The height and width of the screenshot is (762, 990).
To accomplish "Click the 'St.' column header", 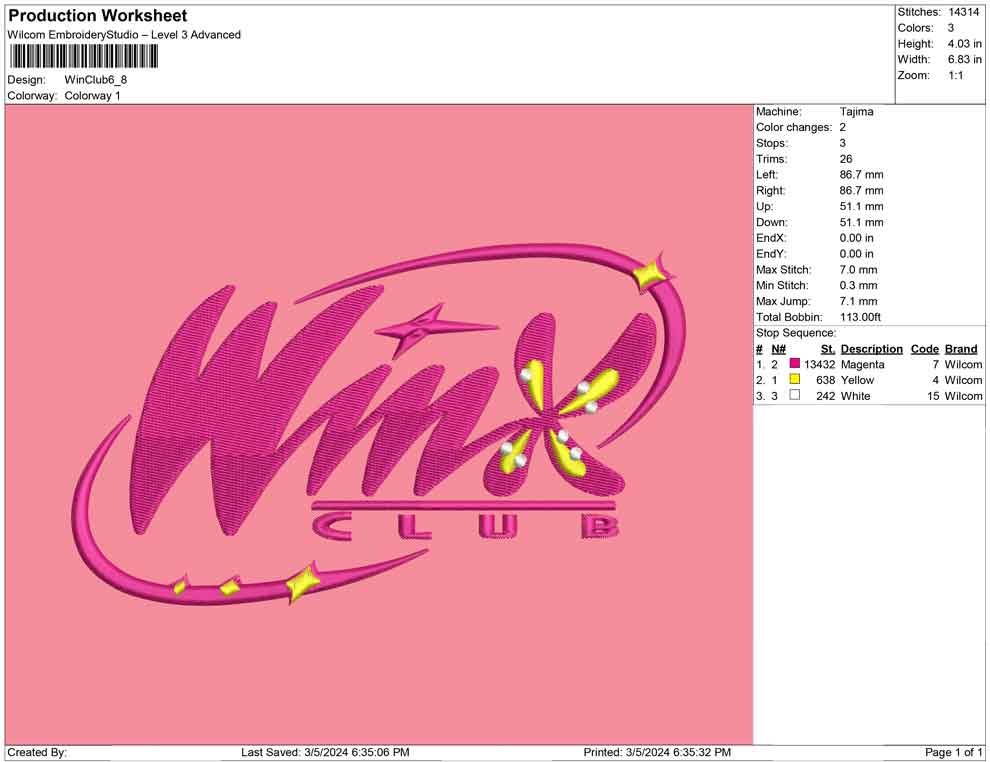I will [x=828, y=349].
